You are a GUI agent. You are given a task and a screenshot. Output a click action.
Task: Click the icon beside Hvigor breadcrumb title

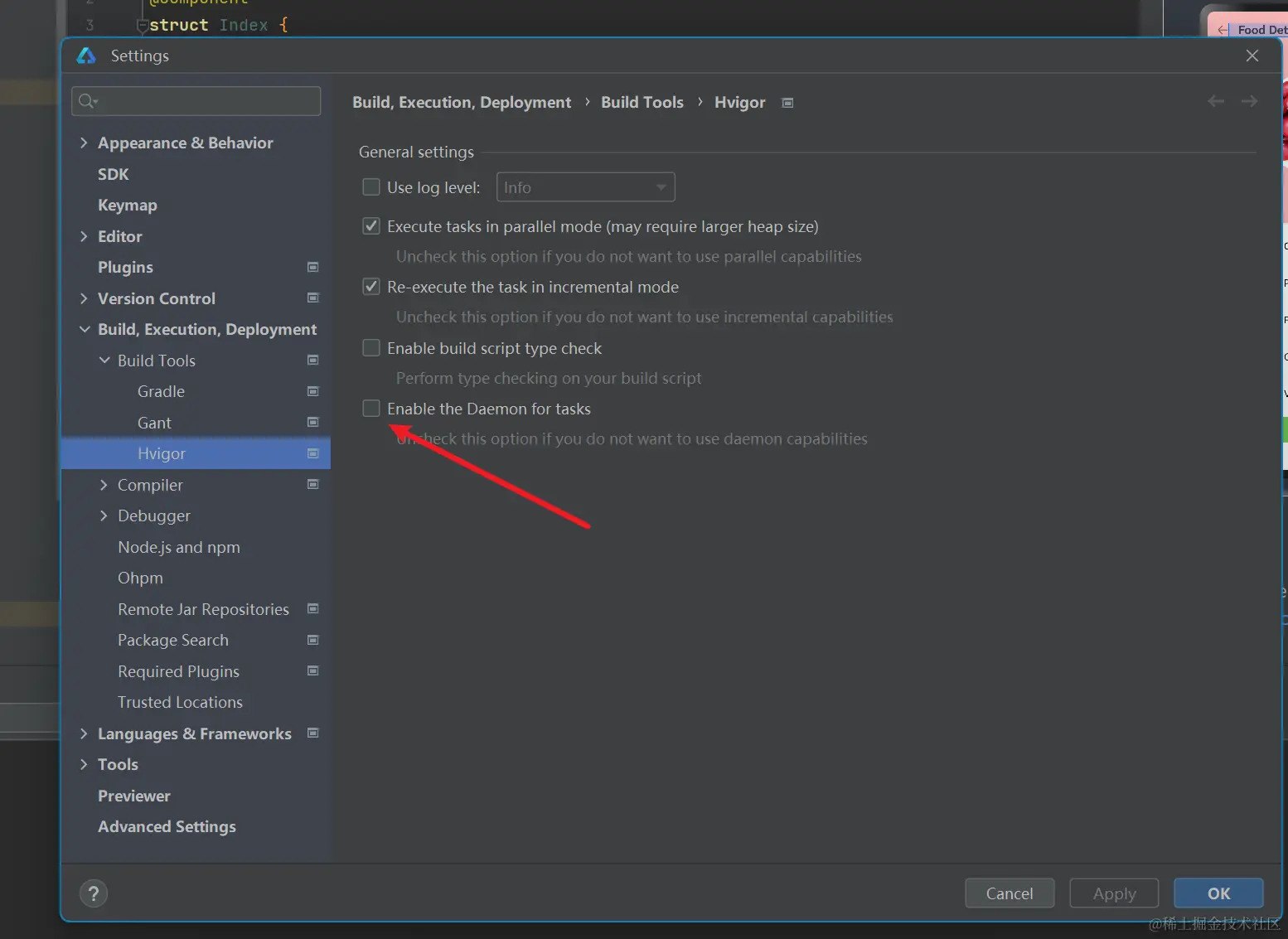(788, 103)
